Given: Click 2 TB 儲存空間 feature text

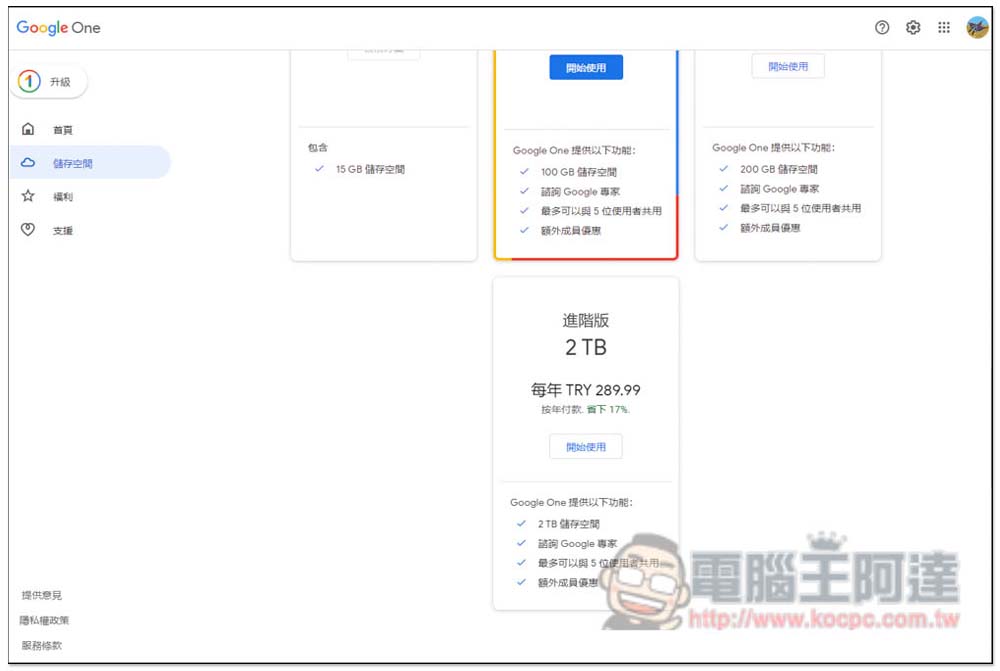Looking at the screenshot, I should (x=568, y=524).
